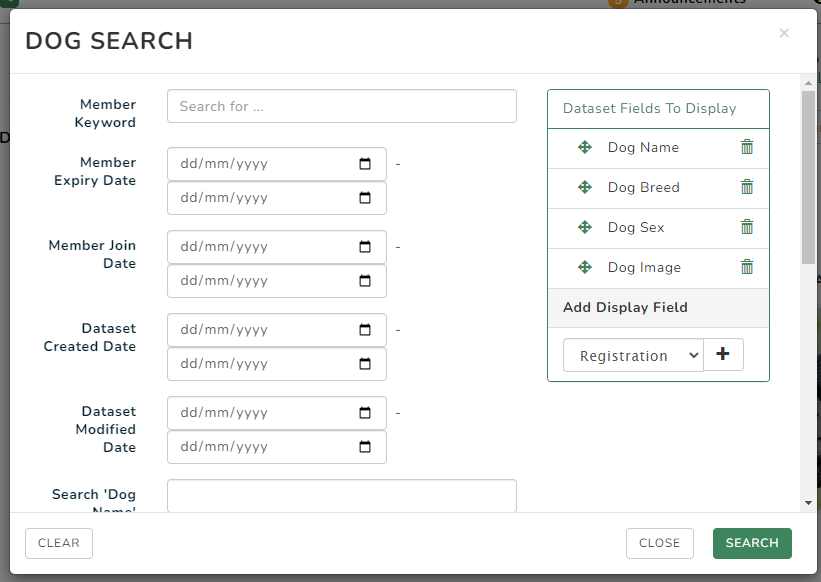Screen dimensions: 821x582
Task: Click the scrollbar down arrow
Action: tap(808, 503)
